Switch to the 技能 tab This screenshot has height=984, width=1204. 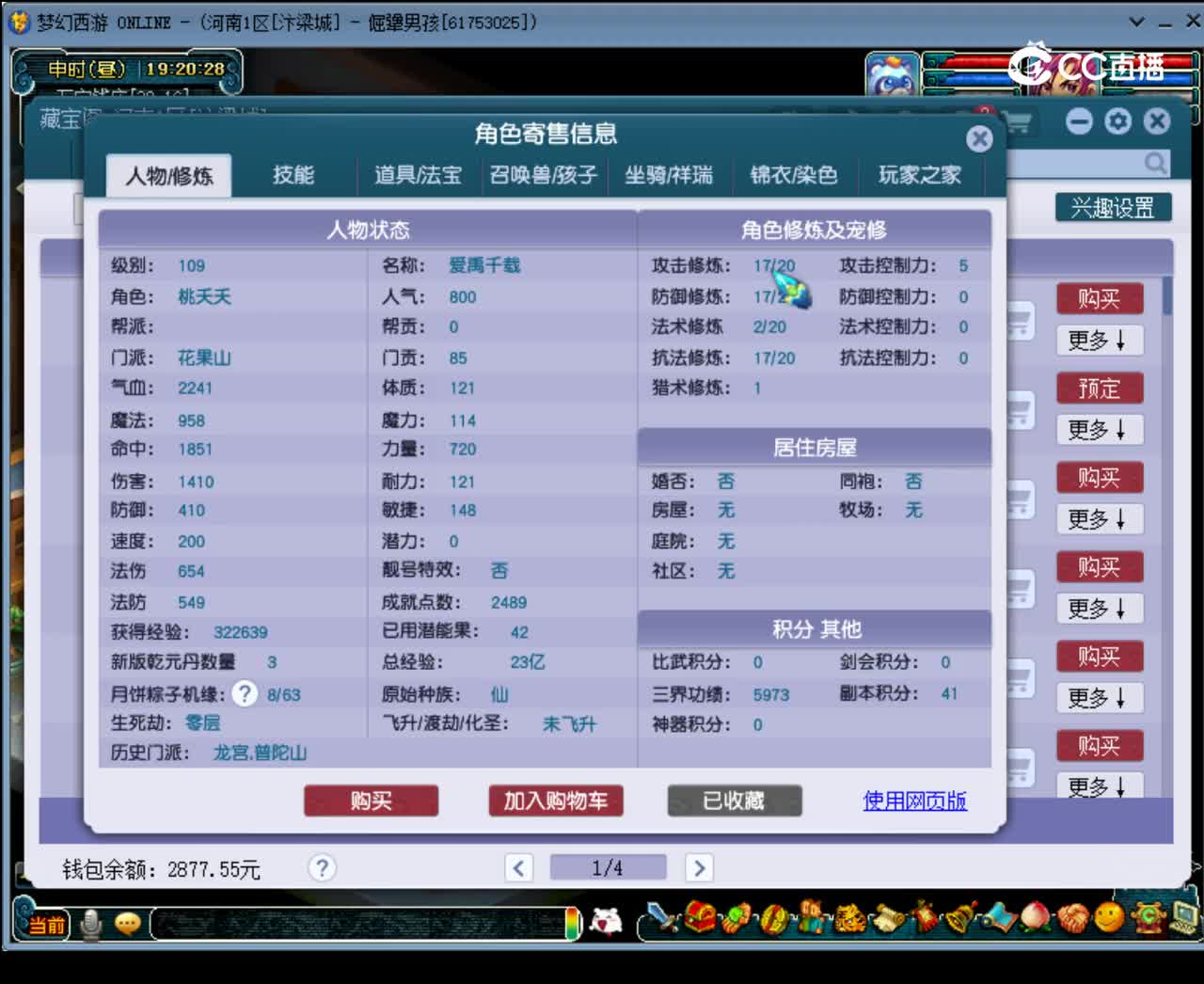click(293, 175)
